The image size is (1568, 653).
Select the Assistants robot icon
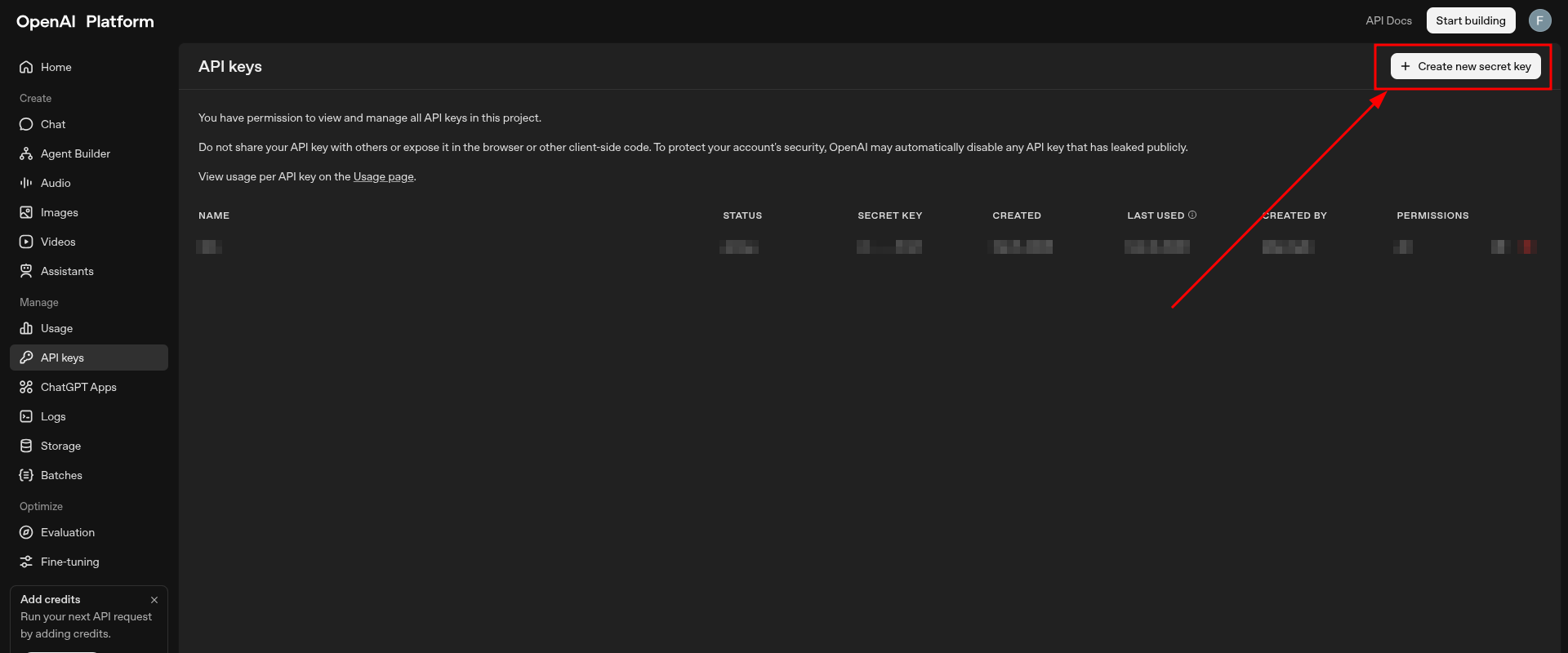click(x=26, y=271)
